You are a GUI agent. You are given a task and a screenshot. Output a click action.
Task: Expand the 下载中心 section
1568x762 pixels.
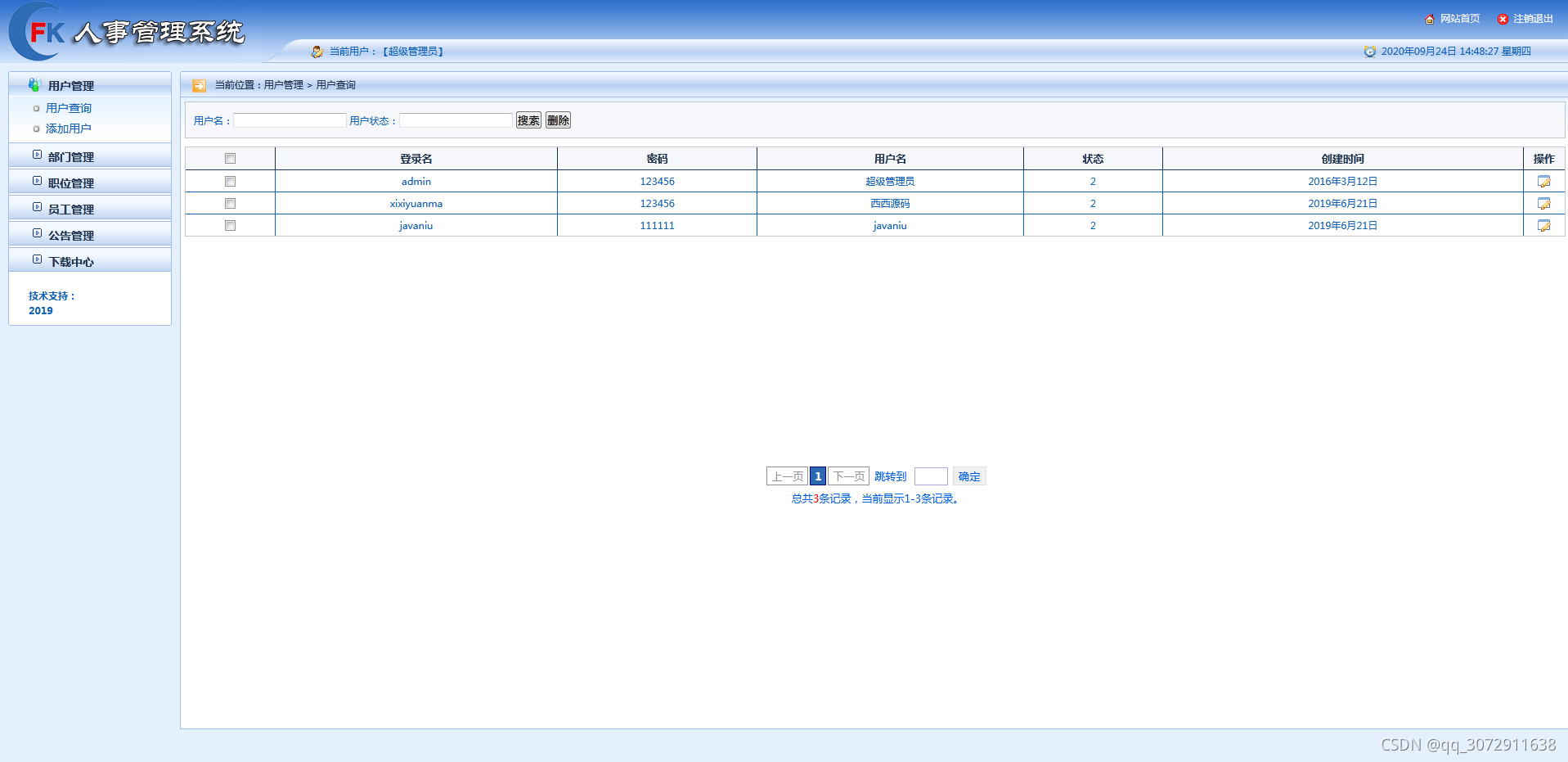[90, 261]
